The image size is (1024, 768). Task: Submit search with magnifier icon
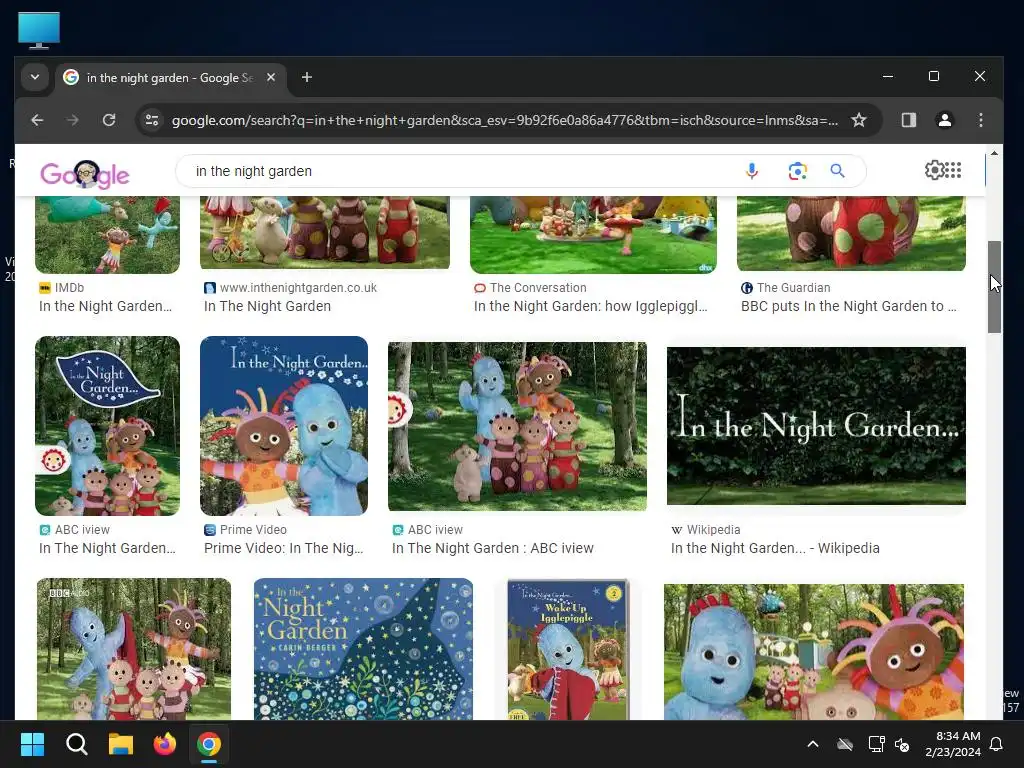837,171
